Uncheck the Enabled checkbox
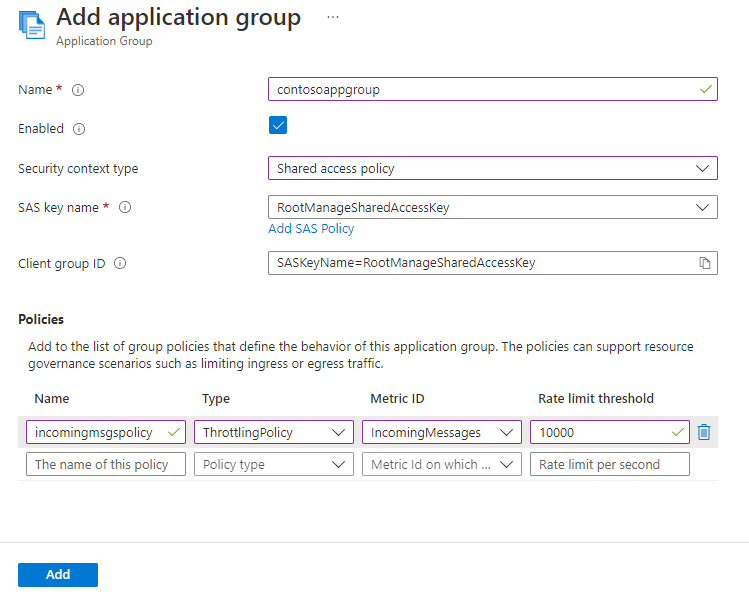Image resolution: width=749 pixels, height=604 pixels. pos(278,126)
